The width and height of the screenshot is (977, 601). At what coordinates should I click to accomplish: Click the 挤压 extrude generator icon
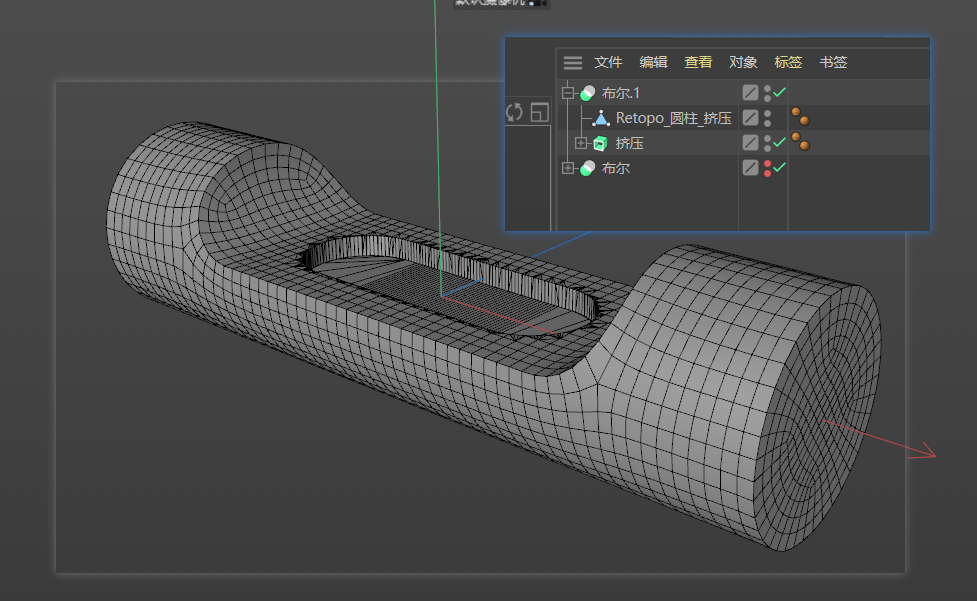click(x=600, y=144)
